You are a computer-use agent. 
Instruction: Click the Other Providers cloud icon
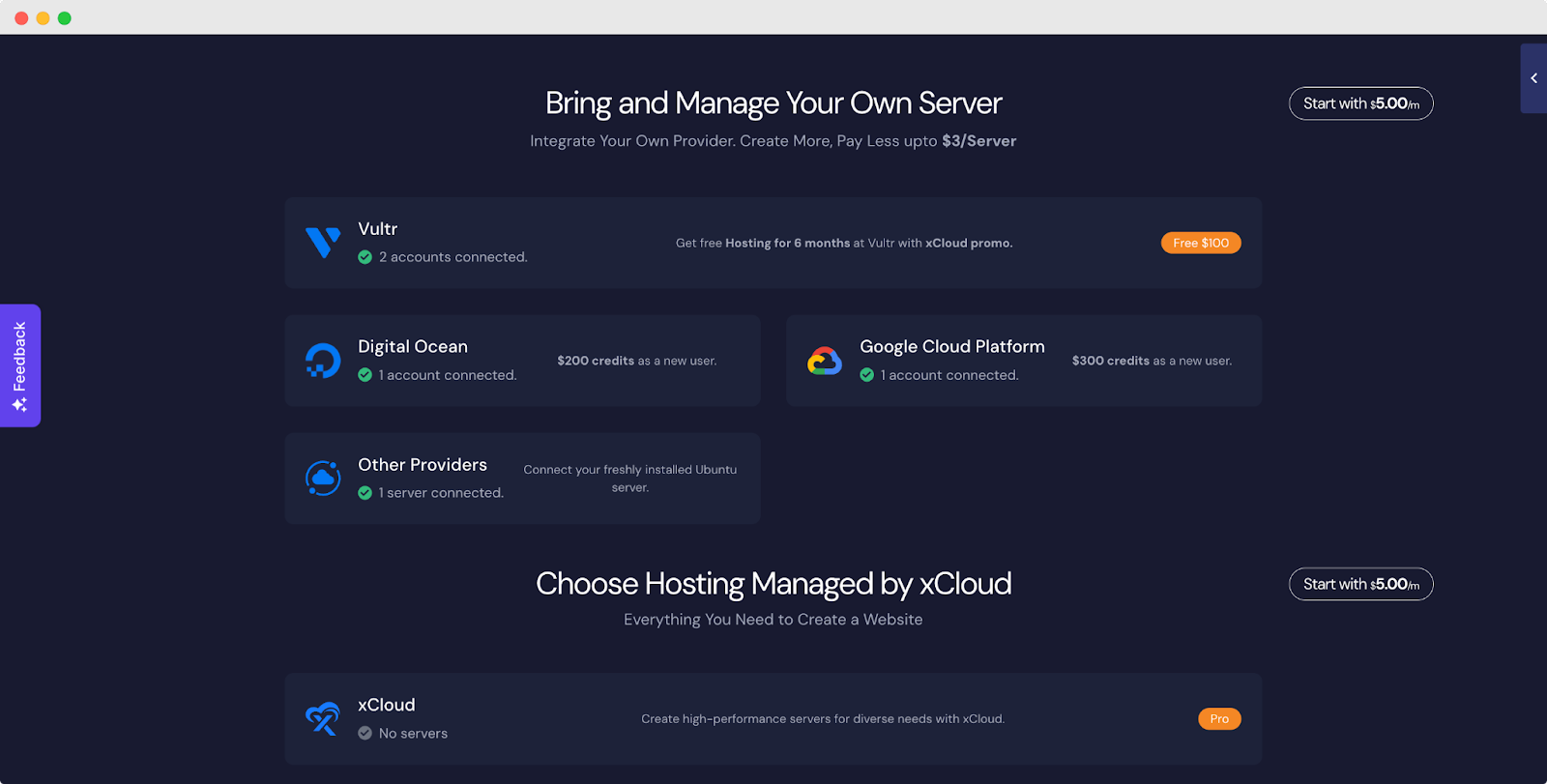click(x=323, y=479)
